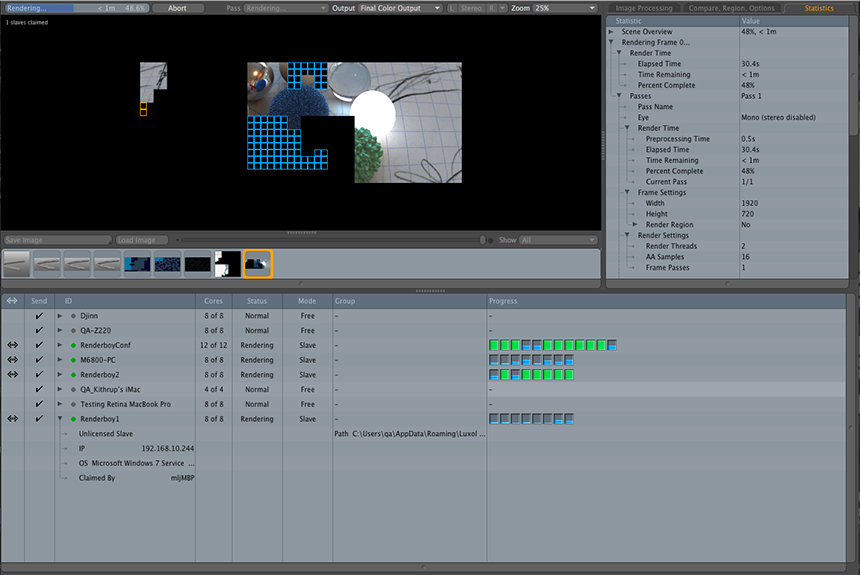
Task: Click the claim arrows icon for Renderboy1
Action: click(13, 419)
